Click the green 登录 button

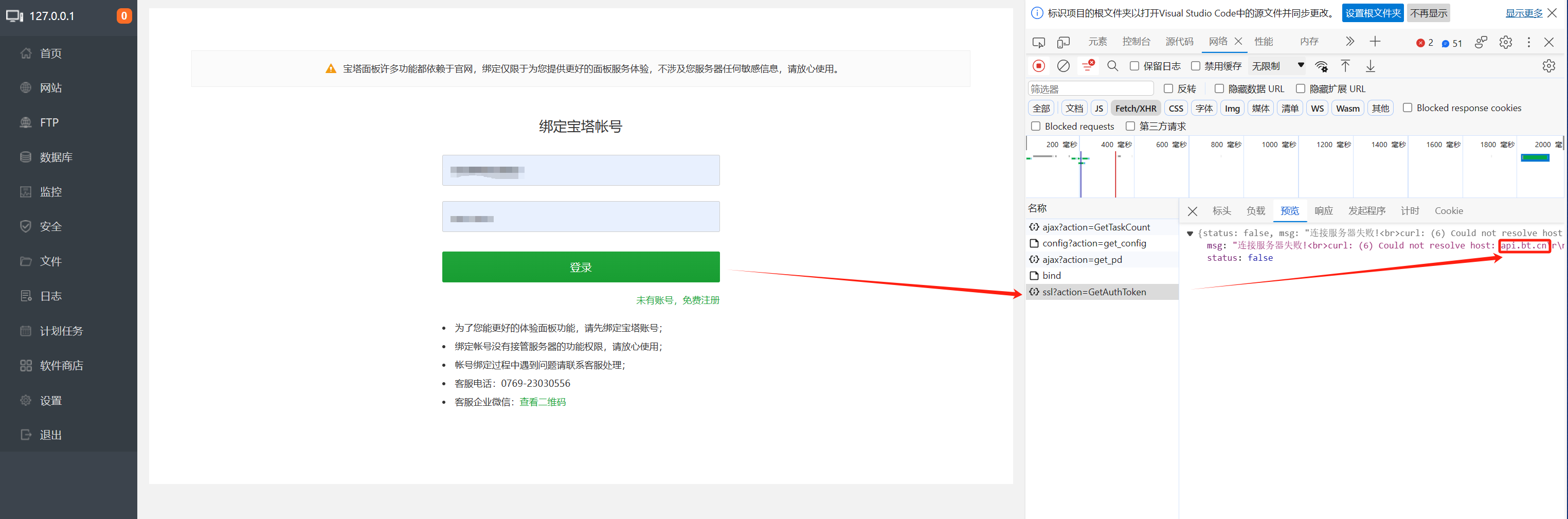coord(581,267)
